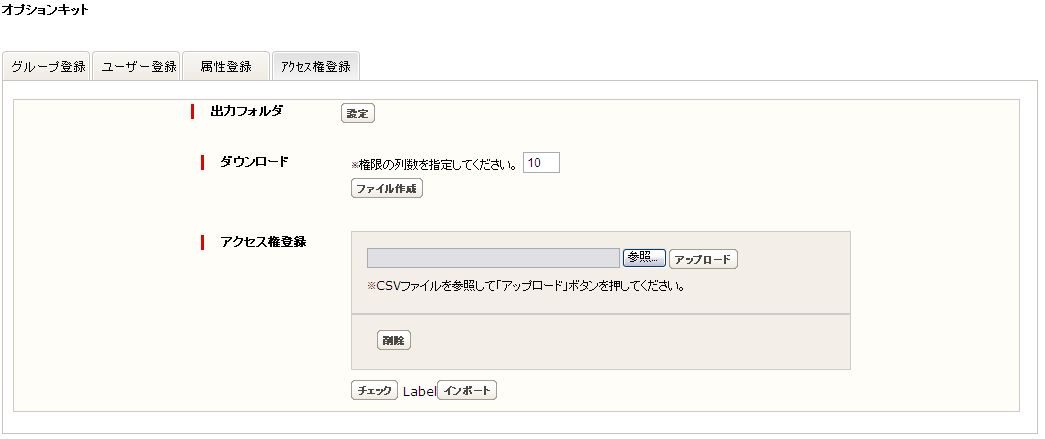Click the 削除 button
The image size is (1045, 439).
[x=394, y=340]
